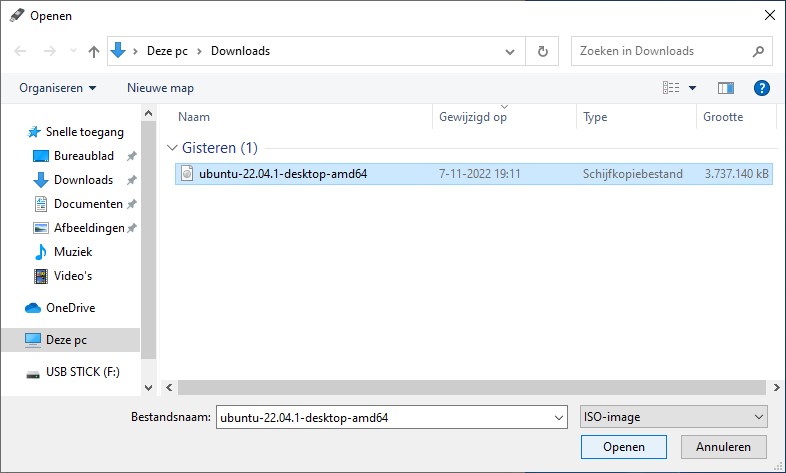Image resolution: width=786 pixels, height=473 pixels.
Task: Expand view options dropdown arrow
Action: pos(692,88)
